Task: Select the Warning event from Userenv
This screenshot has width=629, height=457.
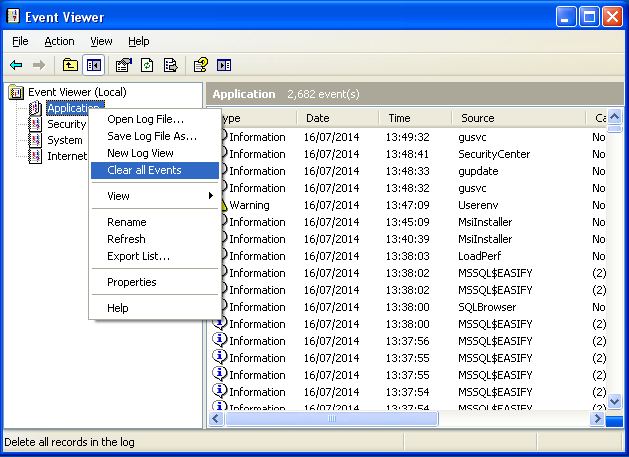Action: click(400, 205)
